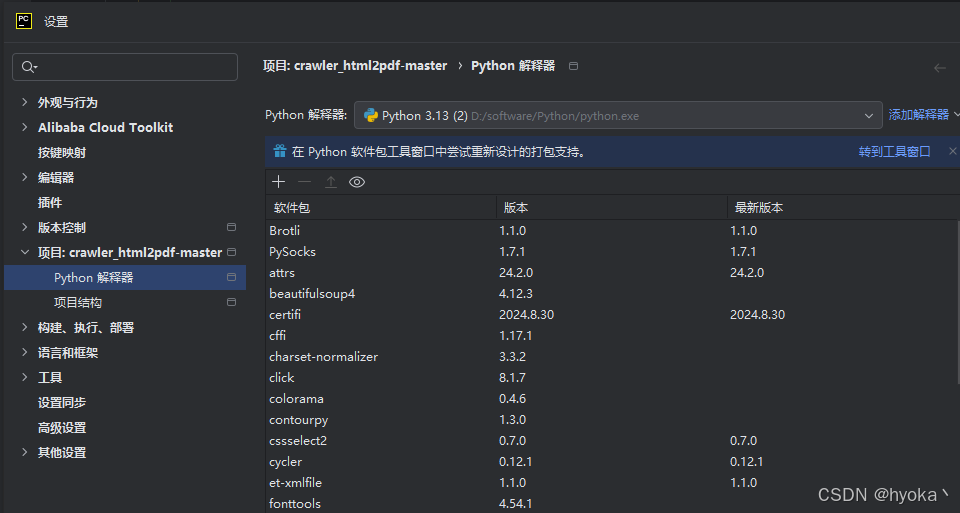
Task: Click the project icon beside the highlighted Python 解释器 row
Action: click(x=231, y=277)
